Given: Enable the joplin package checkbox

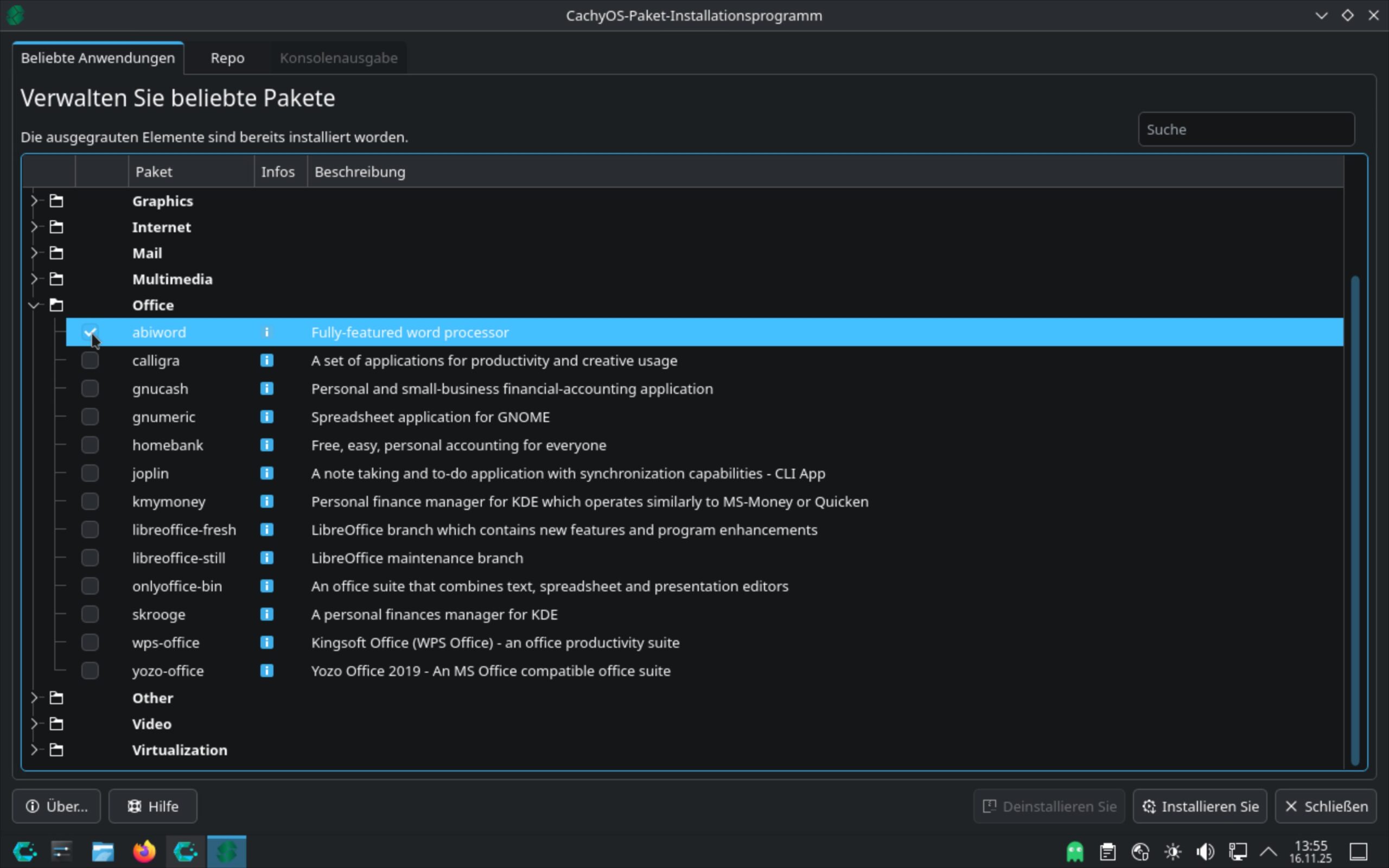Looking at the screenshot, I should (x=90, y=473).
